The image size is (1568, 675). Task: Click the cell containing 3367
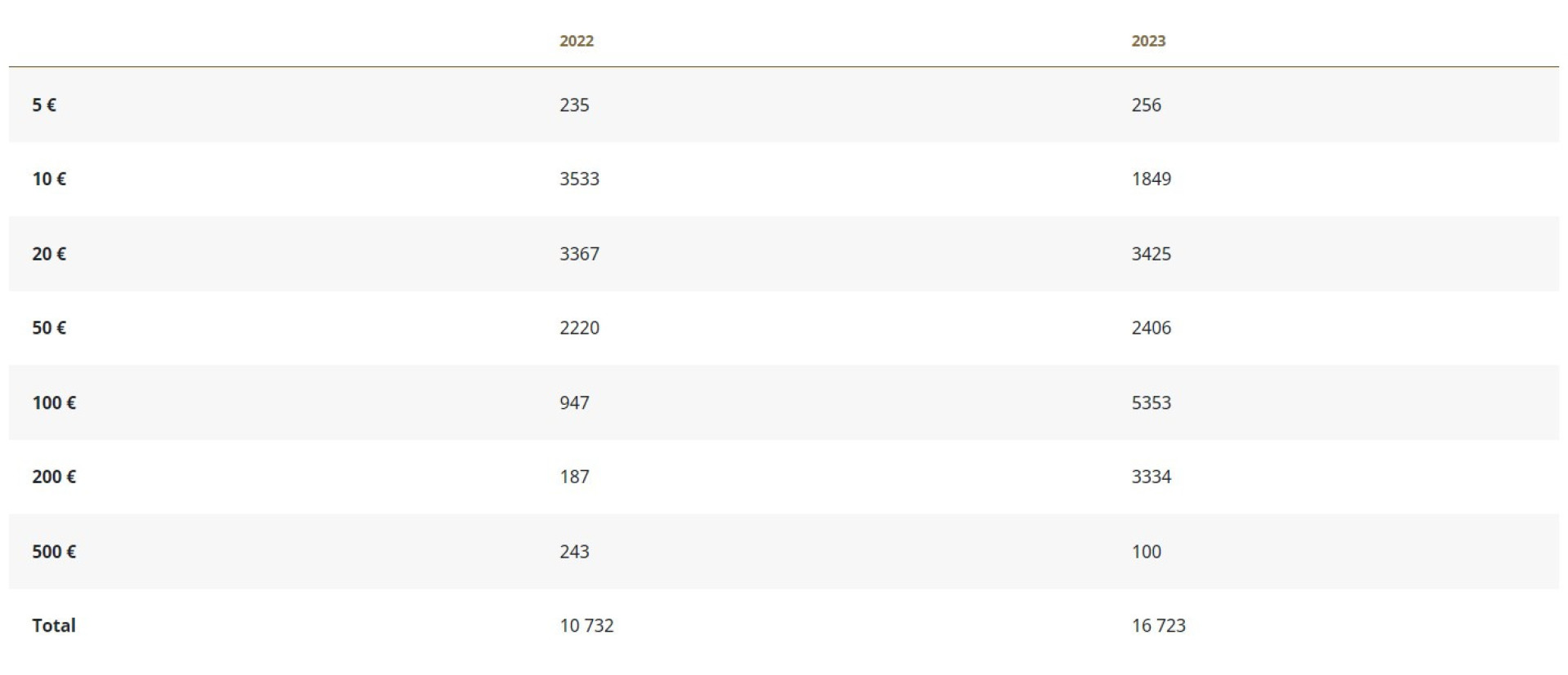[x=579, y=254]
